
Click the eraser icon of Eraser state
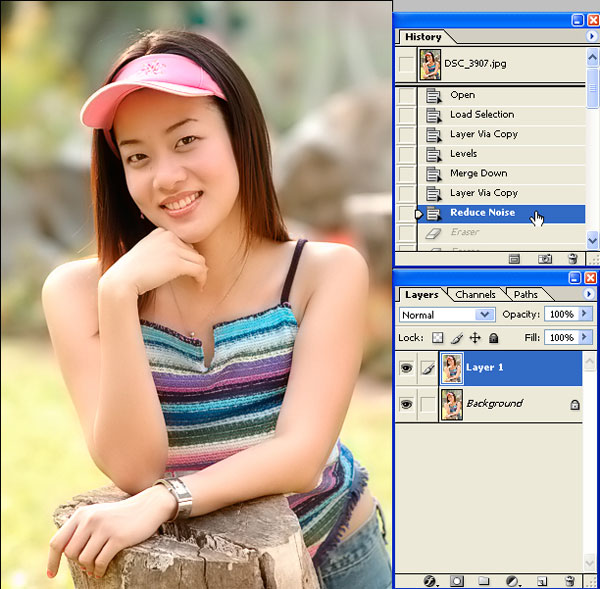point(433,233)
